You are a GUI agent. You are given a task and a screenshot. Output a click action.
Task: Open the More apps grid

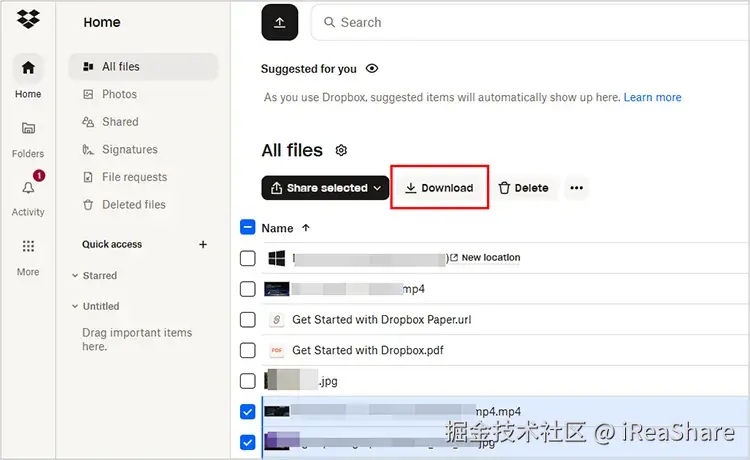[x=28, y=257]
